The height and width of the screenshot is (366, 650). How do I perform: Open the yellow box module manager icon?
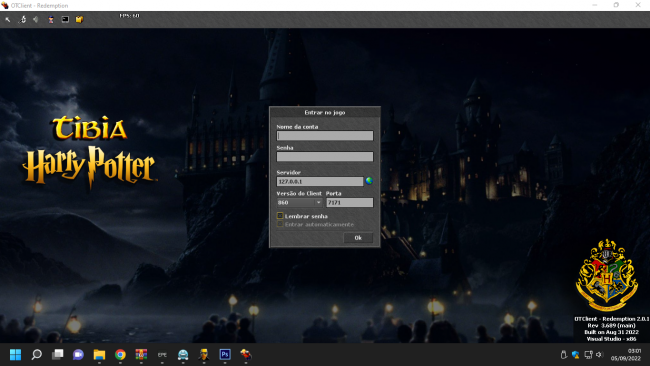click(x=79, y=19)
